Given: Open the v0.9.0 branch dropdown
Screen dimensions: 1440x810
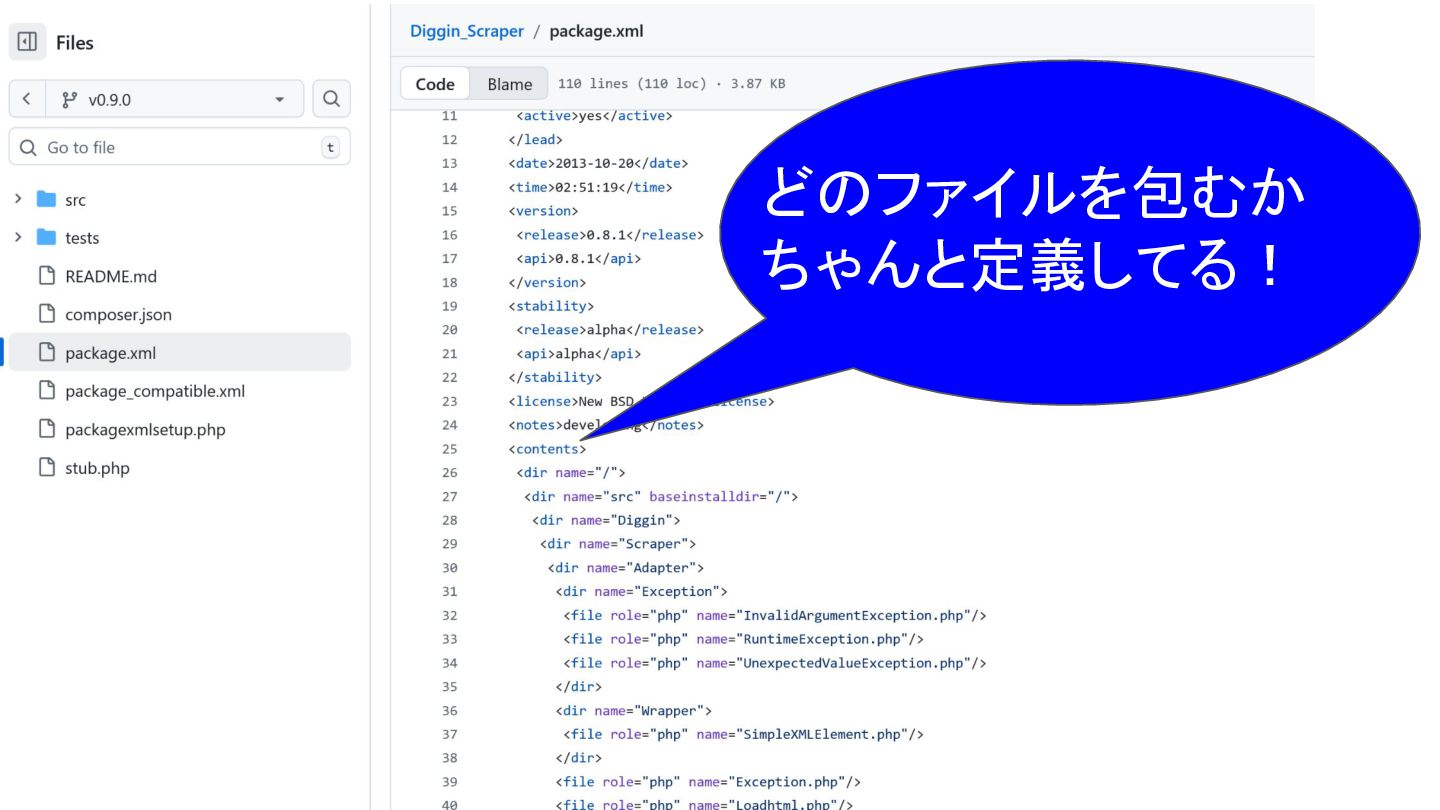Looking at the screenshot, I should [175, 99].
